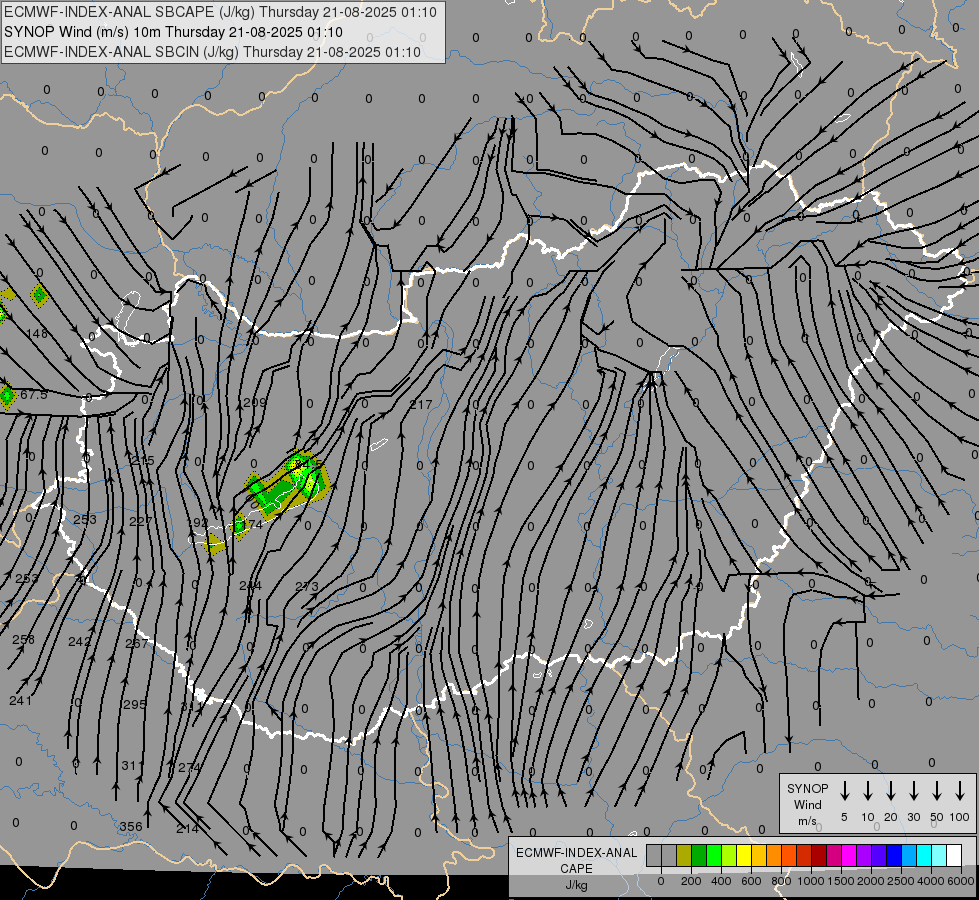The width and height of the screenshot is (979, 900).
Task: Click the 'SYNOP Wind m/s' legend label
Action: [807, 804]
